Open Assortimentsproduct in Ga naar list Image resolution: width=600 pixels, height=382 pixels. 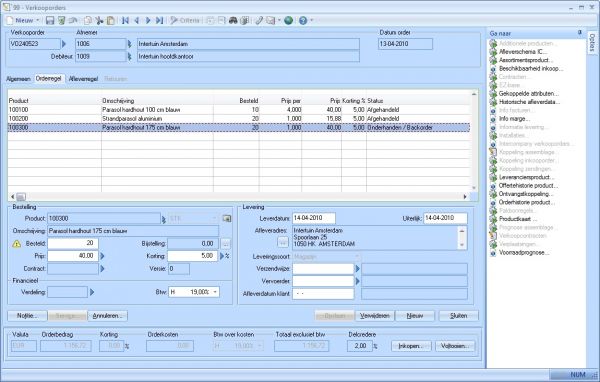pos(526,60)
